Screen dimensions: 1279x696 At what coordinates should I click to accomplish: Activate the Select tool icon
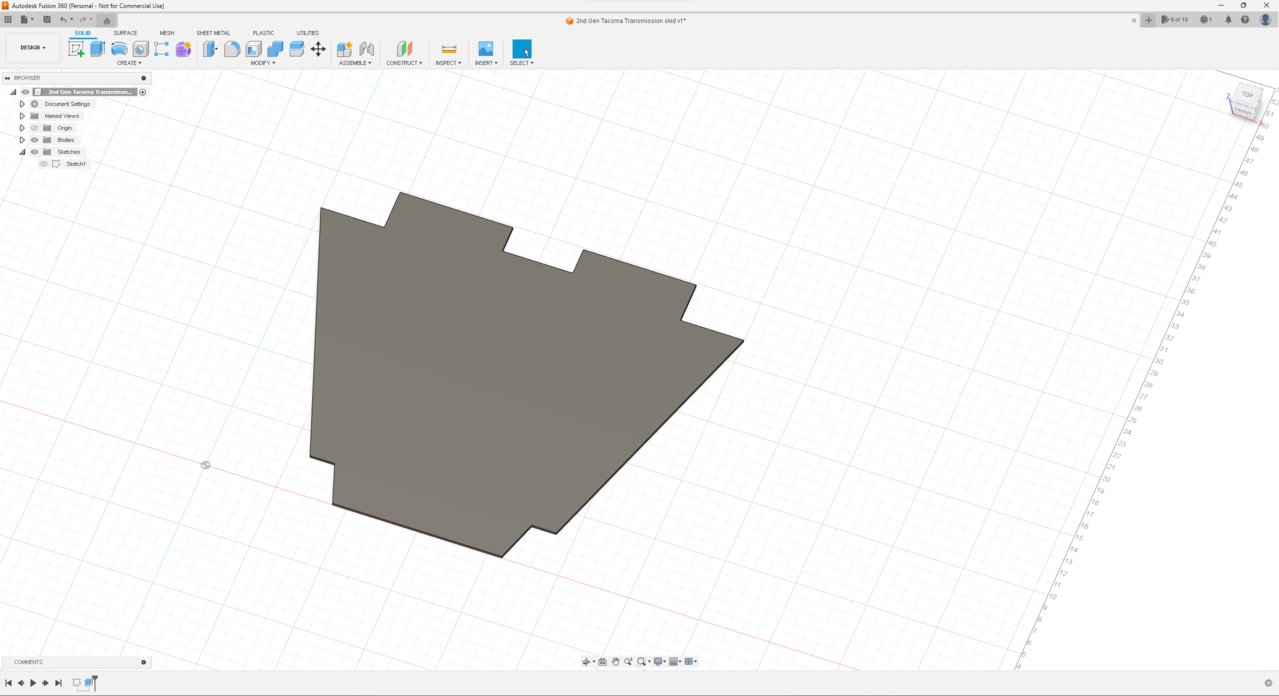(521, 49)
